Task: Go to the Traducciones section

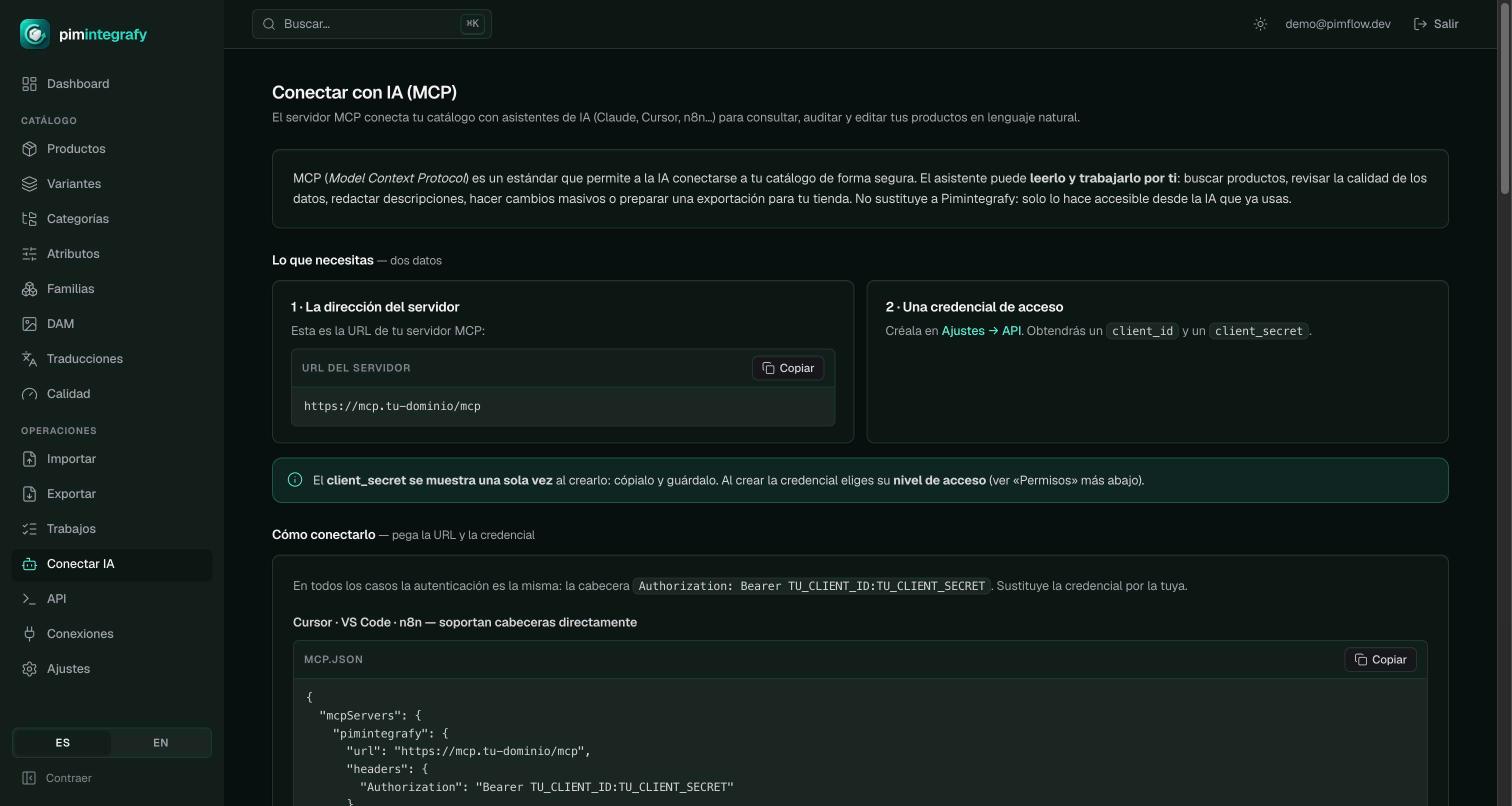Action: pyautogui.click(x=112, y=359)
